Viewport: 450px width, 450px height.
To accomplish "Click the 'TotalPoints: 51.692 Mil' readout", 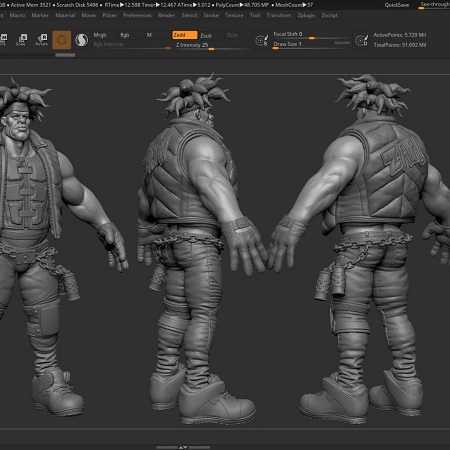I will tap(400, 45).
